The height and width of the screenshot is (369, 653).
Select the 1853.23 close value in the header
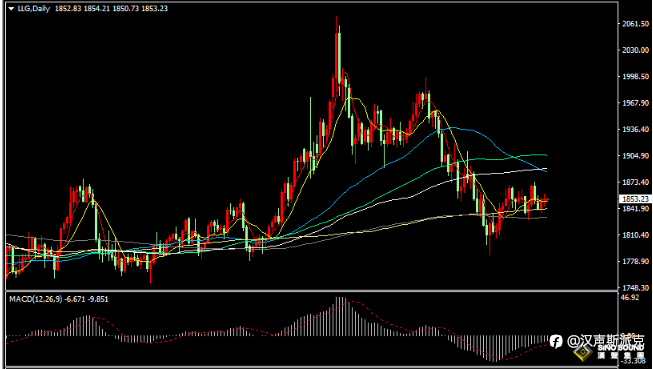[155, 8]
